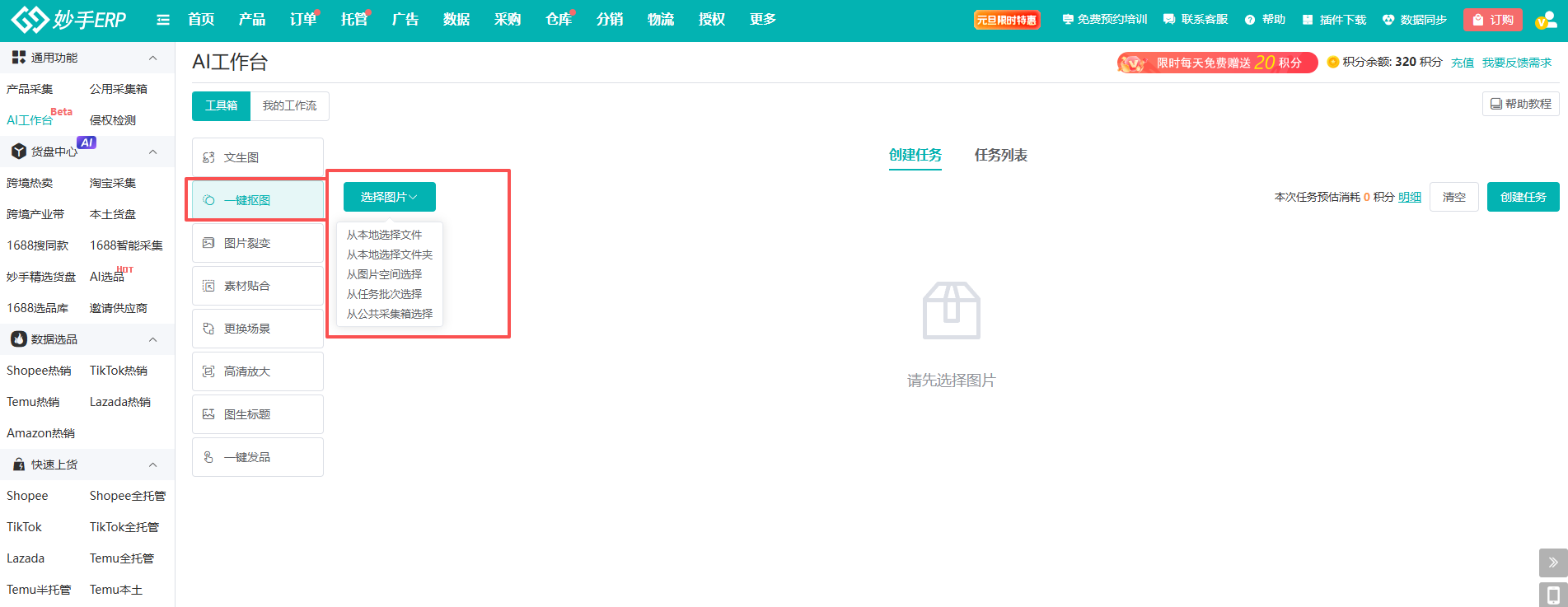1568x607 pixels.
Task: Open Amazon热销 in the sidebar
Action: point(40,433)
